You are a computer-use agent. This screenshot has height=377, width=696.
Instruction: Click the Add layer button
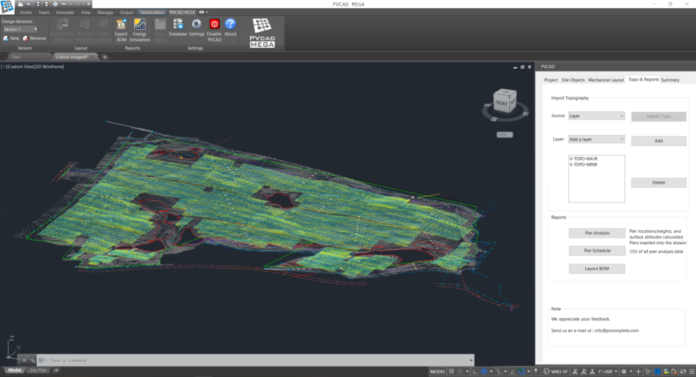[658, 141]
